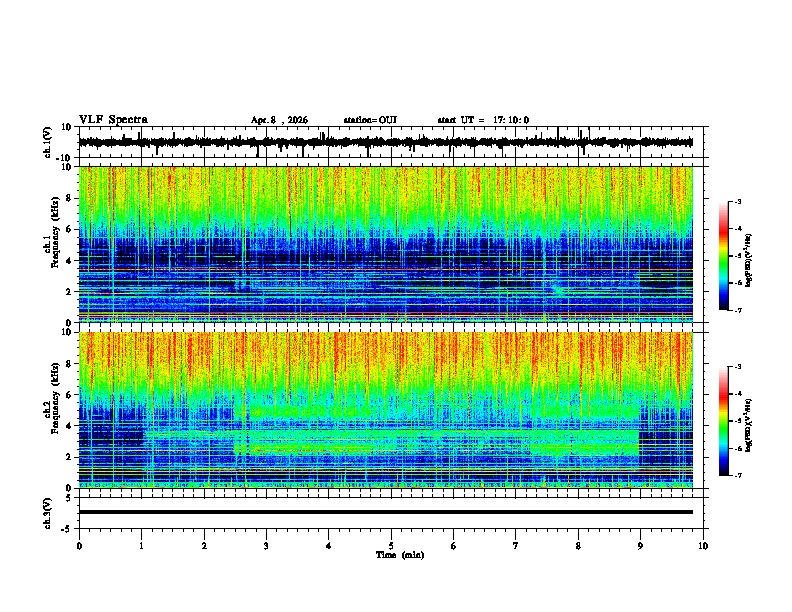Click the "0" tick on the time axis
Screen dimensions: 792x612
pyautogui.click(x=79, y=546)
